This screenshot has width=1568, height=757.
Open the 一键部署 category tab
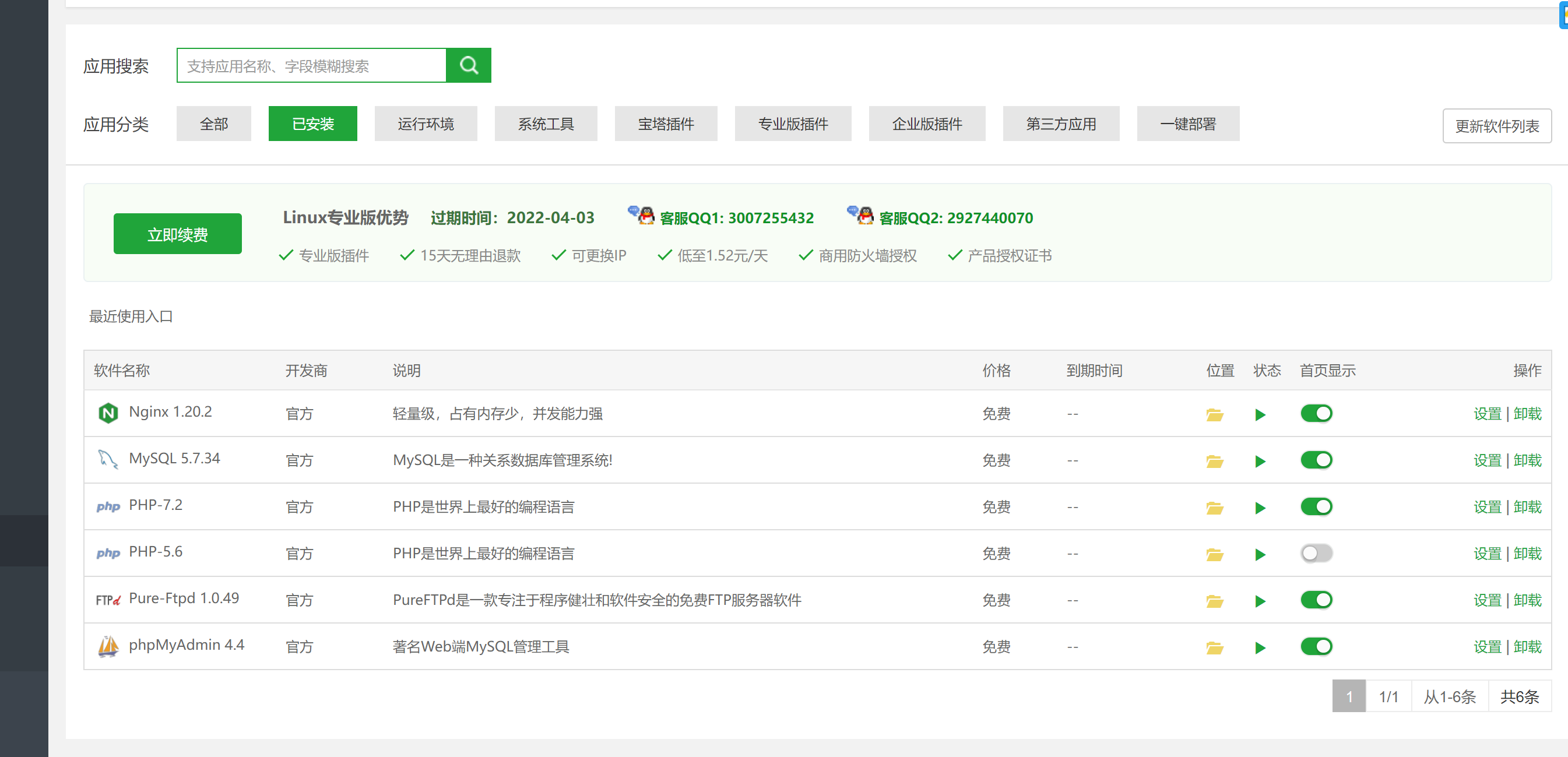click(1187, 124)
